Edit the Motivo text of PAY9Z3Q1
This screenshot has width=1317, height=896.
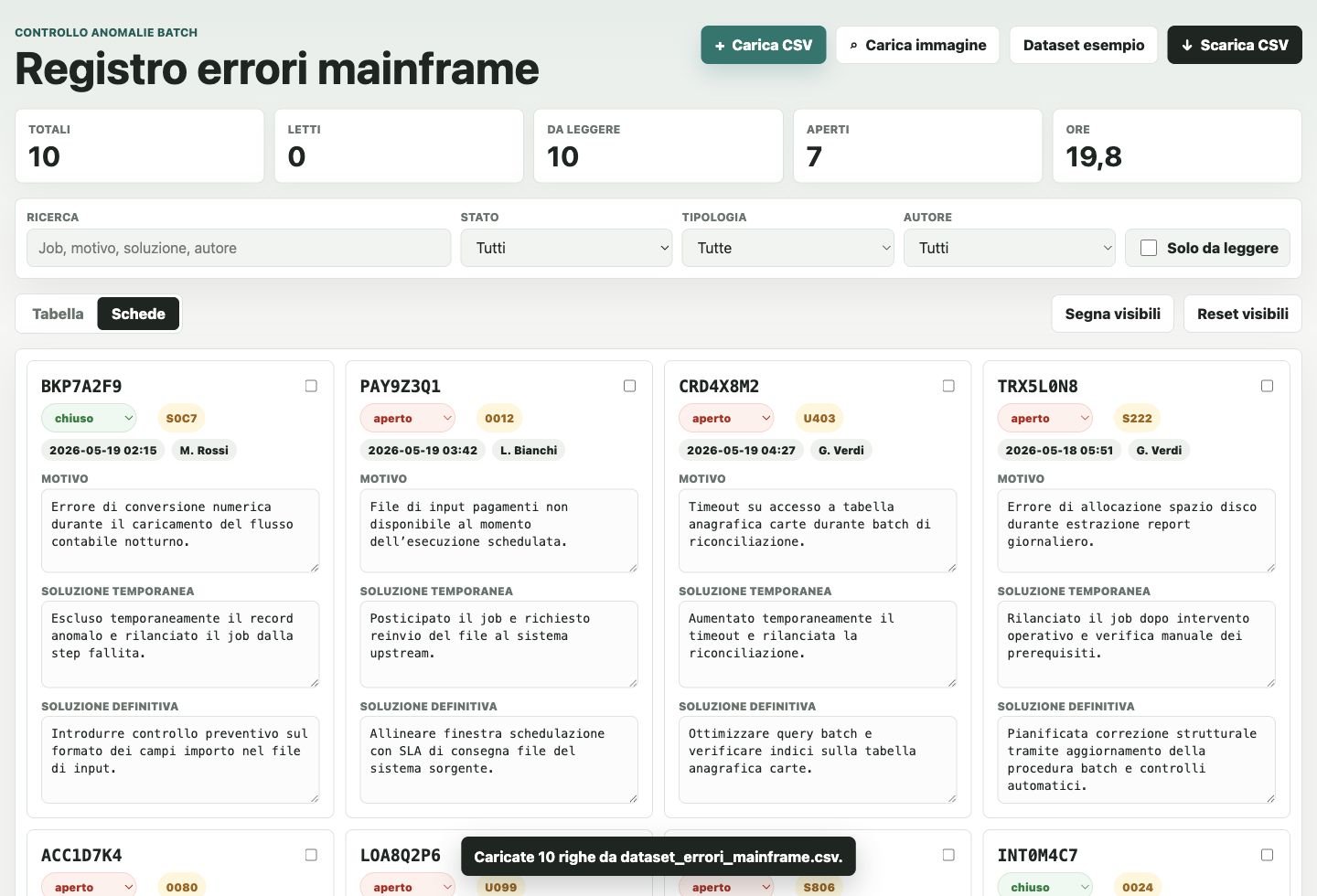click(x=499, y=531)
